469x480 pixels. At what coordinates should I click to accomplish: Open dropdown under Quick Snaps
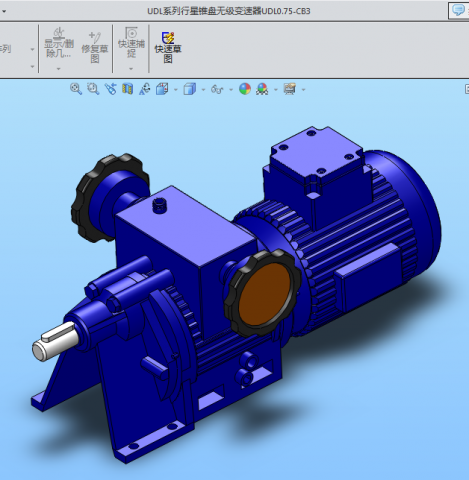coord(131,69)
